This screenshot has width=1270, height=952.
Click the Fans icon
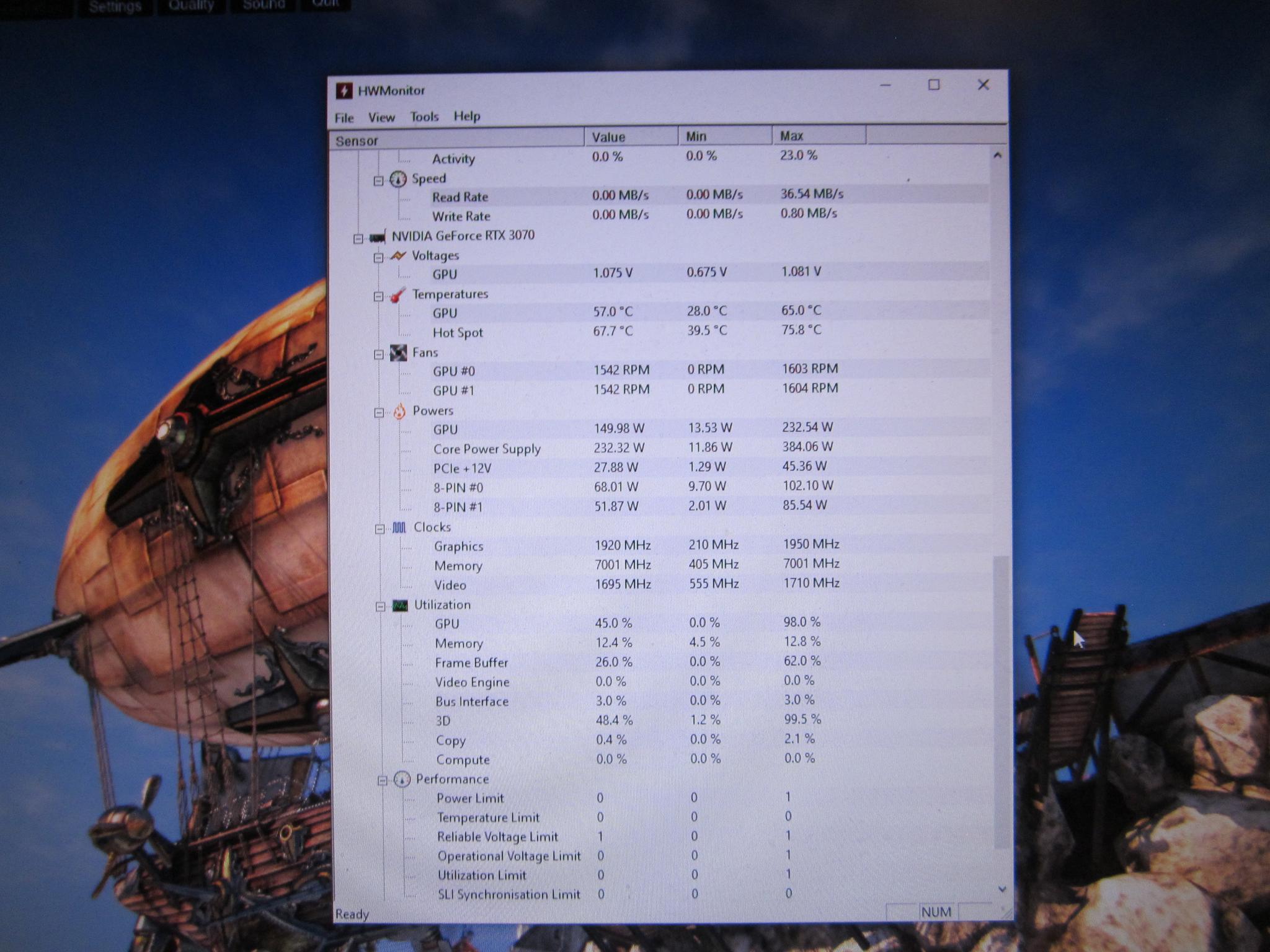(398, 353)
